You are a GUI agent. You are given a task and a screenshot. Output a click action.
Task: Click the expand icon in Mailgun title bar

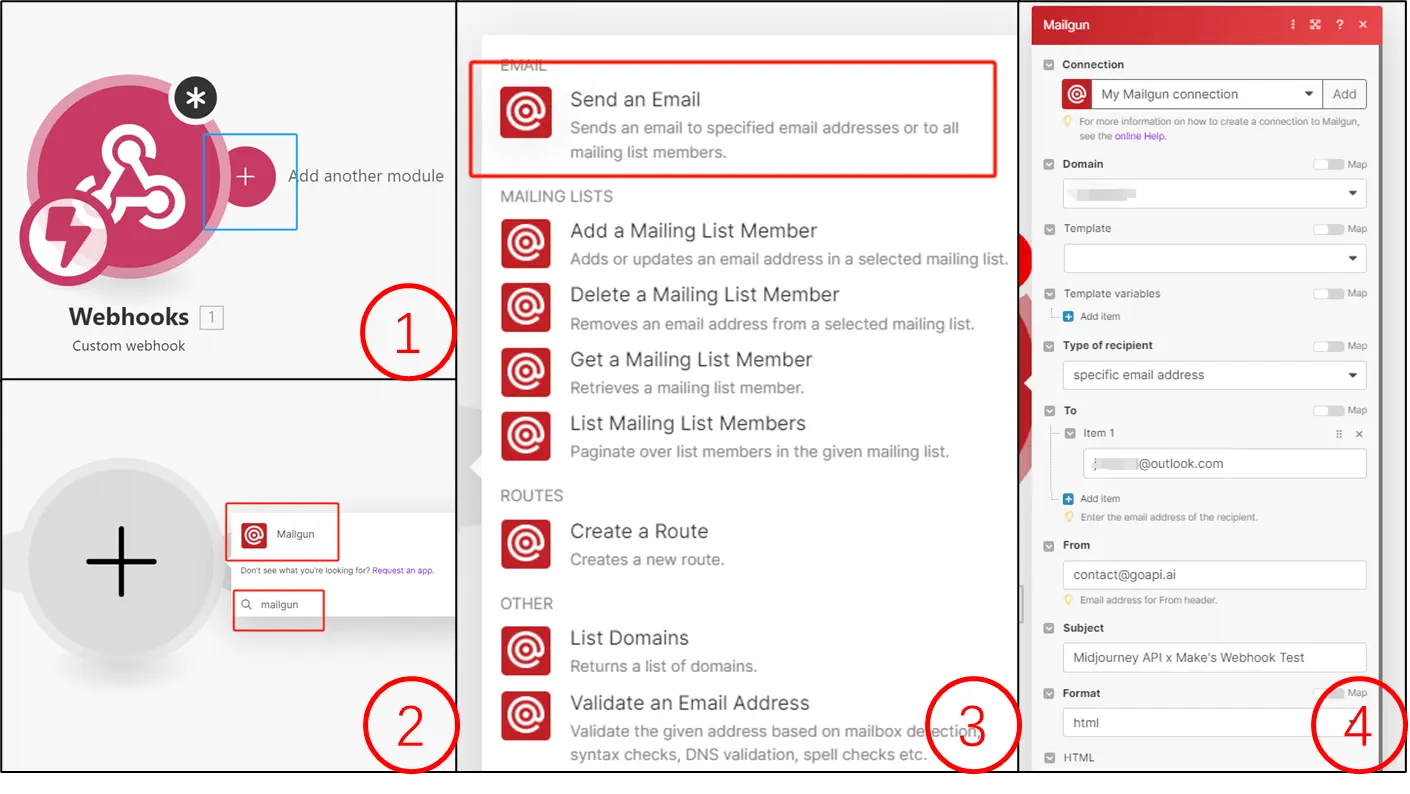pos(1316,24)
